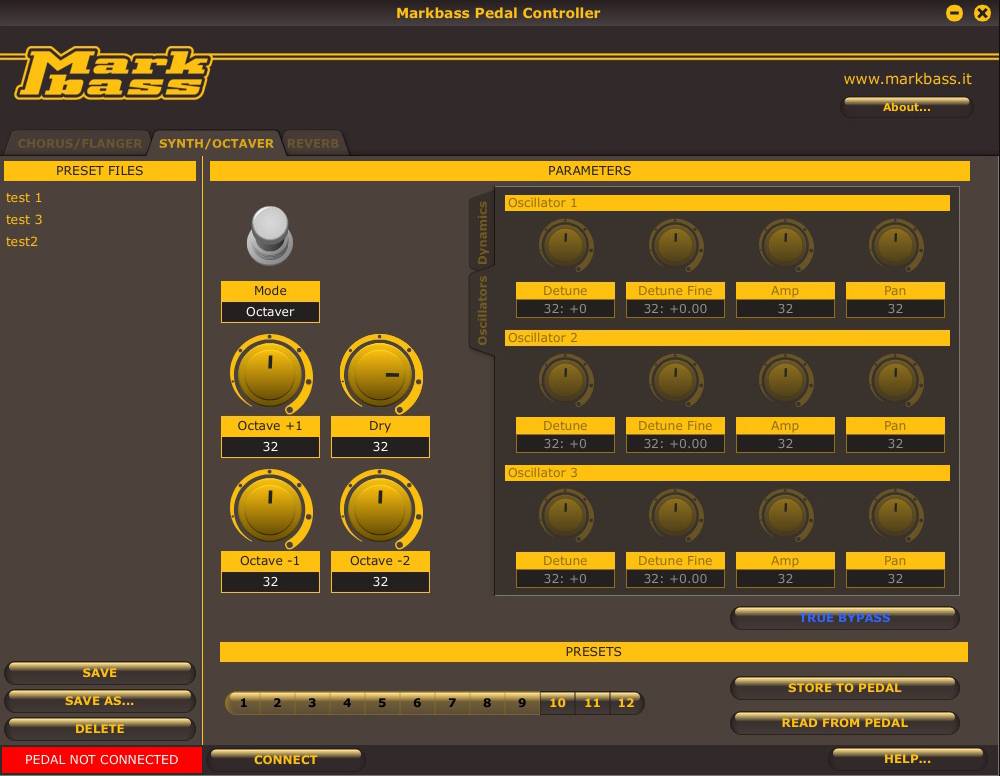The width and height of the screenshot is (1000, 776).
Task: Open the Mode dropdown showing Octaver
Action: (x=270, y=312)
